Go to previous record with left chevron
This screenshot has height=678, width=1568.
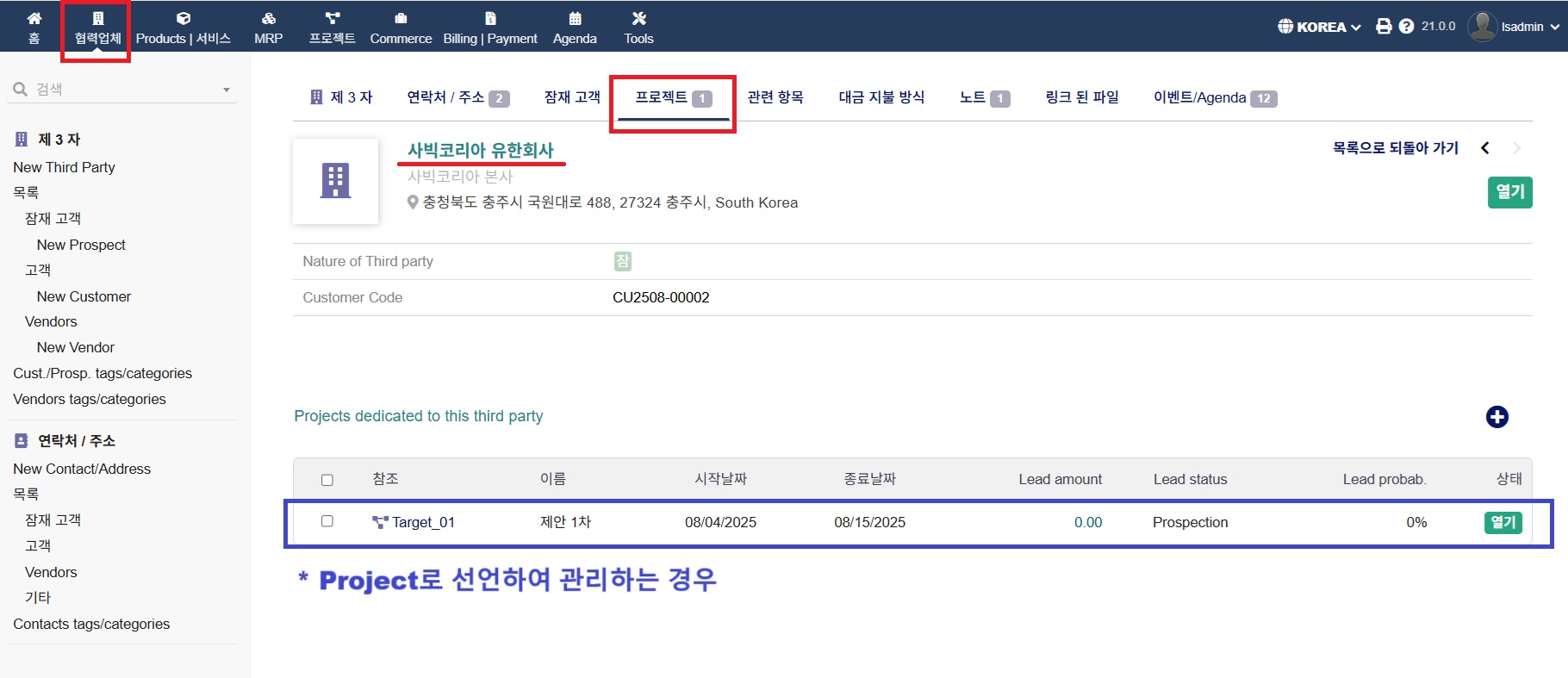[x=1485, y=148]
